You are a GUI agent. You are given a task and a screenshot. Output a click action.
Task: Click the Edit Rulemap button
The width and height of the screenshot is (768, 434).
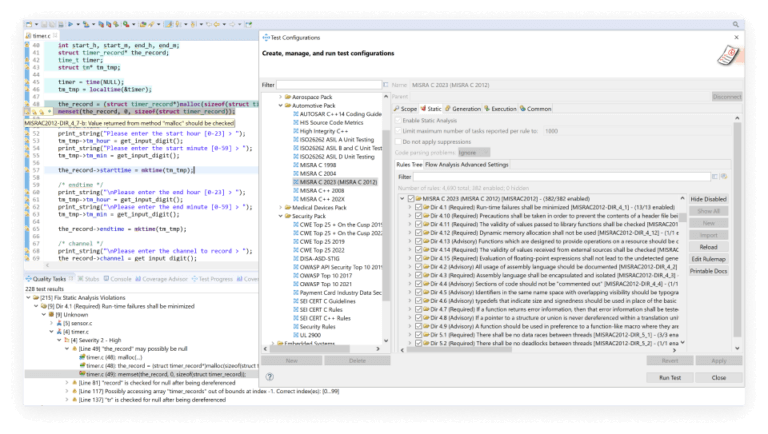708,259
